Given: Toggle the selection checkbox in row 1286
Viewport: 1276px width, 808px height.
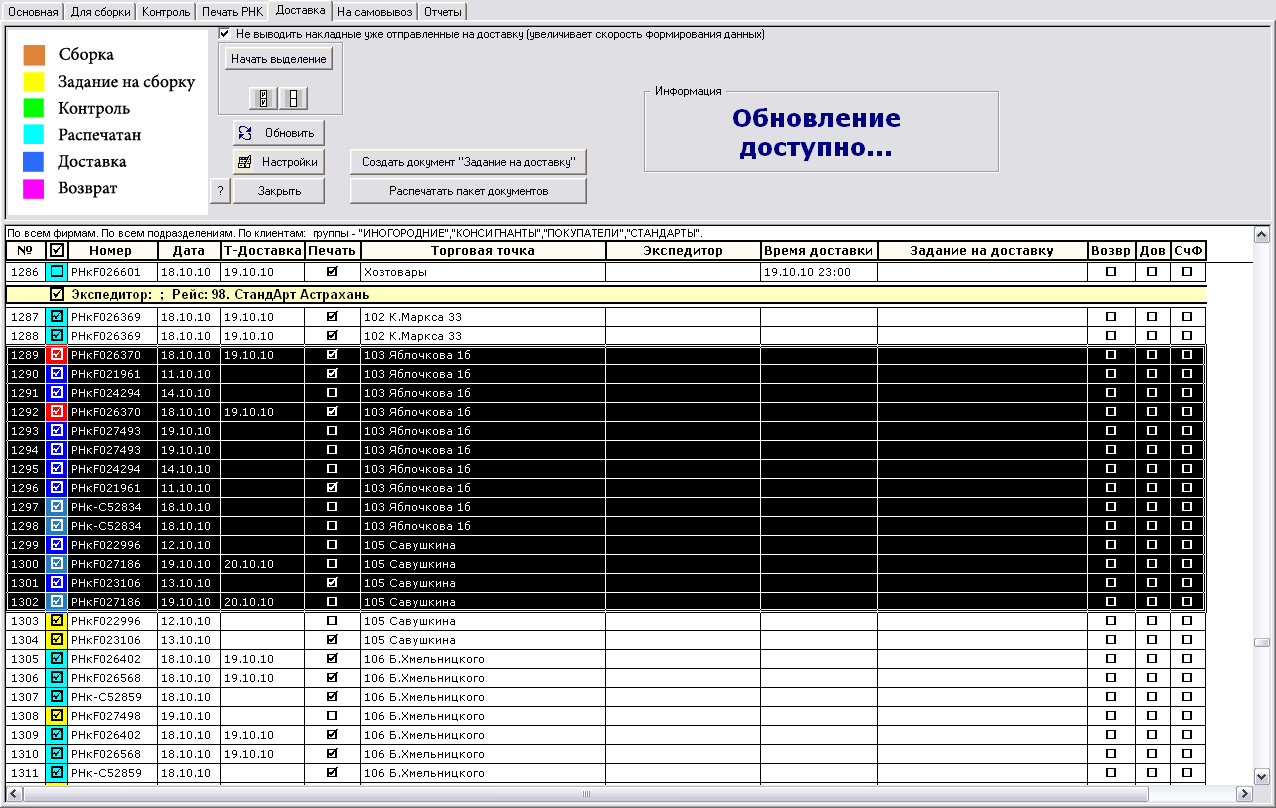Looking at the screenshot, I should tap(57, 272).
